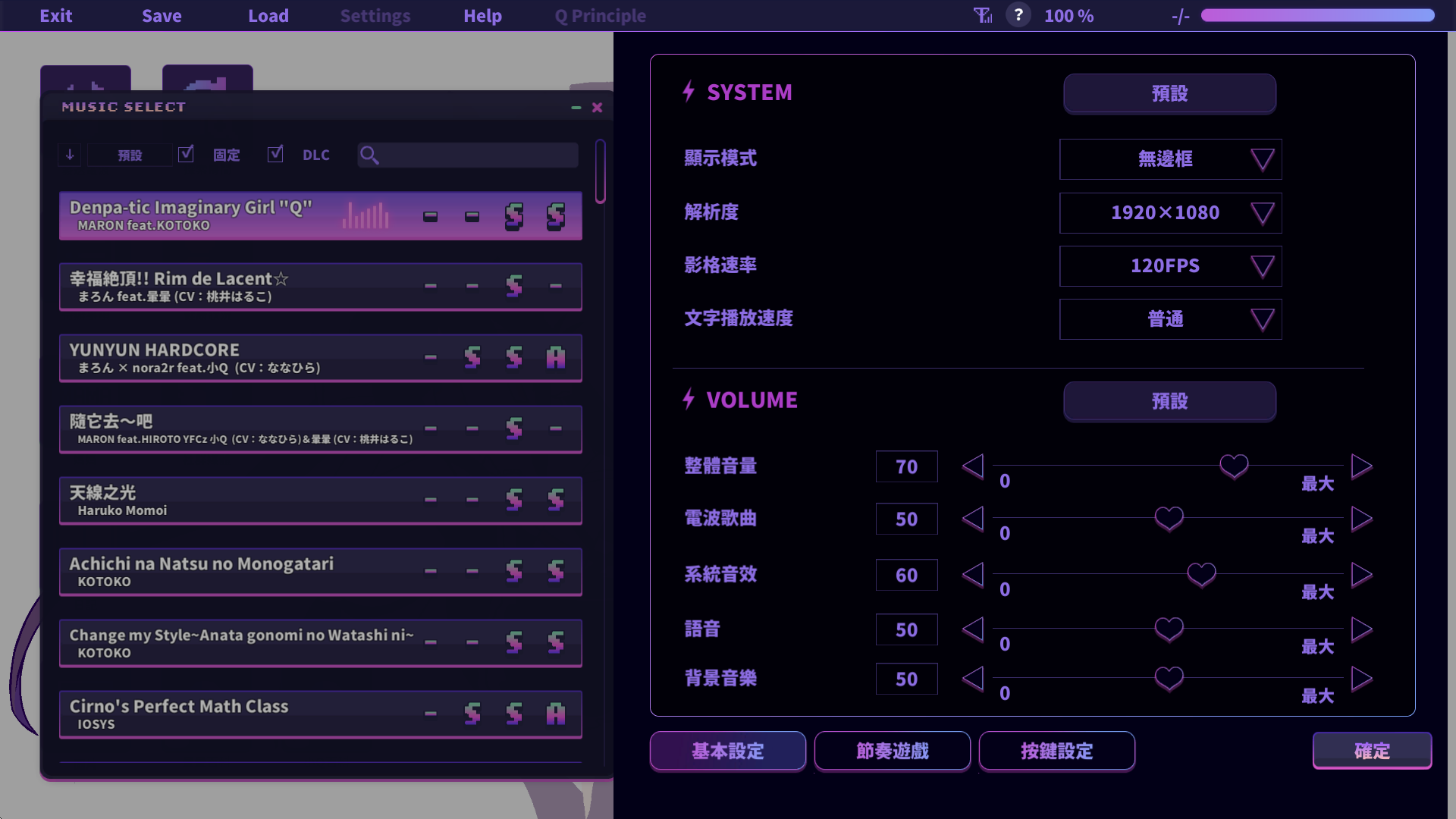Click the S rank icon on 天線之光 last column
1456x819 pixels.
(556, 500)
